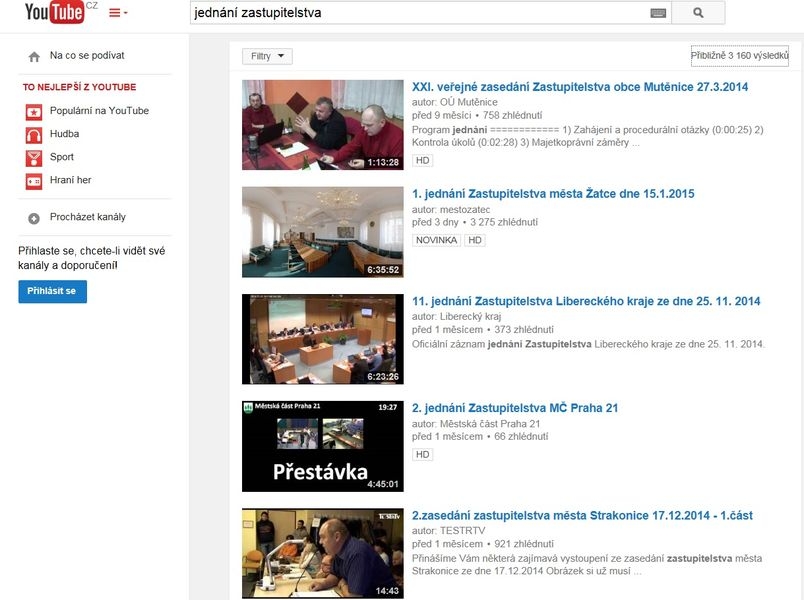Open the Liberecký kraj meeting thumbnail
This screenshot has height=600, width=804.
(x=323, y=339)
